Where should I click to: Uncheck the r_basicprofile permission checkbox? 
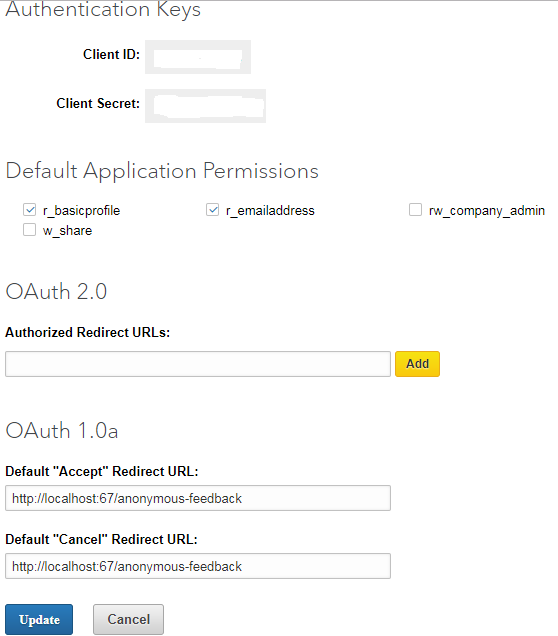(x=29, y=210)
